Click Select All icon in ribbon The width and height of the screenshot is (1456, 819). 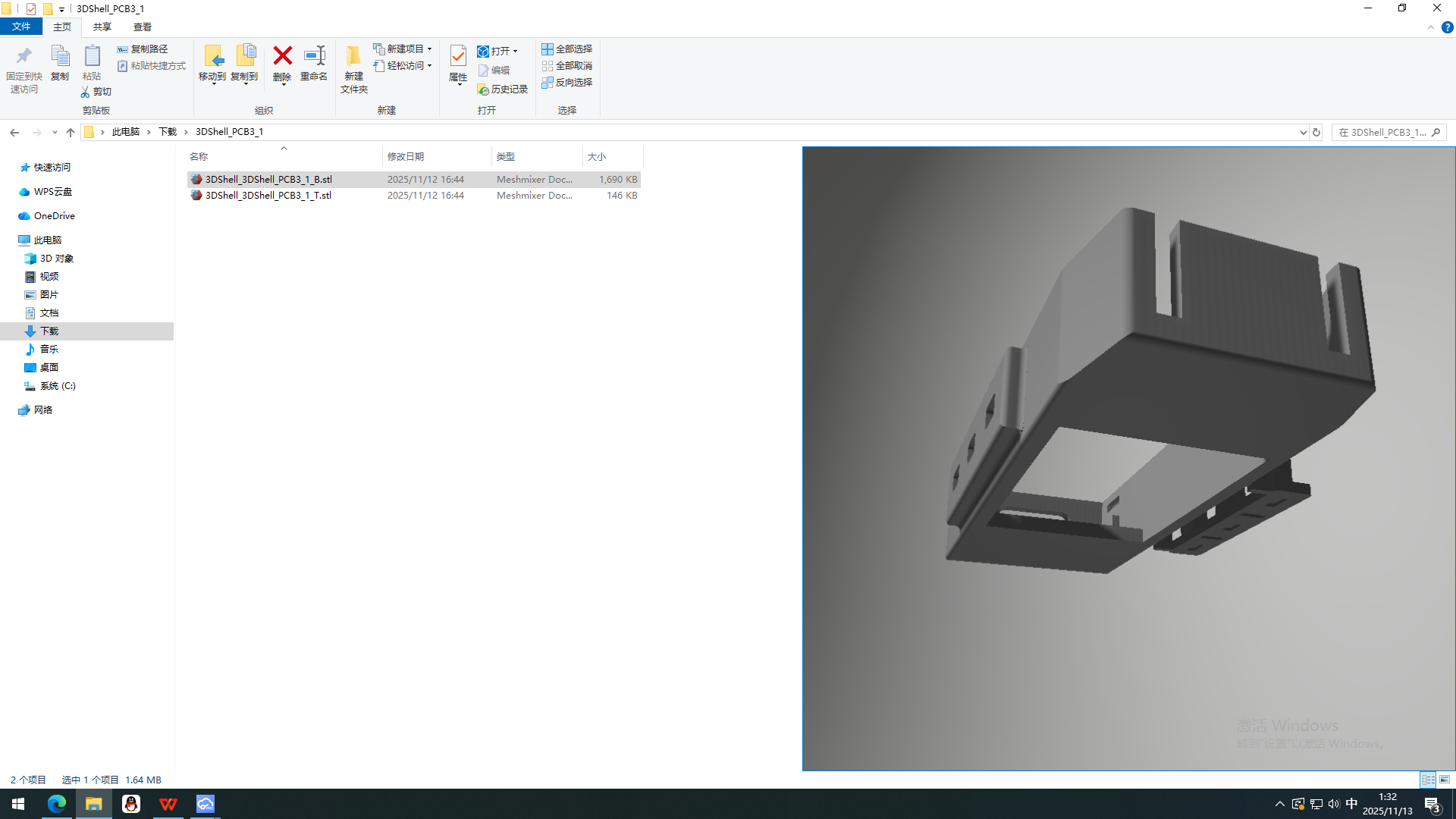point(548,49)
